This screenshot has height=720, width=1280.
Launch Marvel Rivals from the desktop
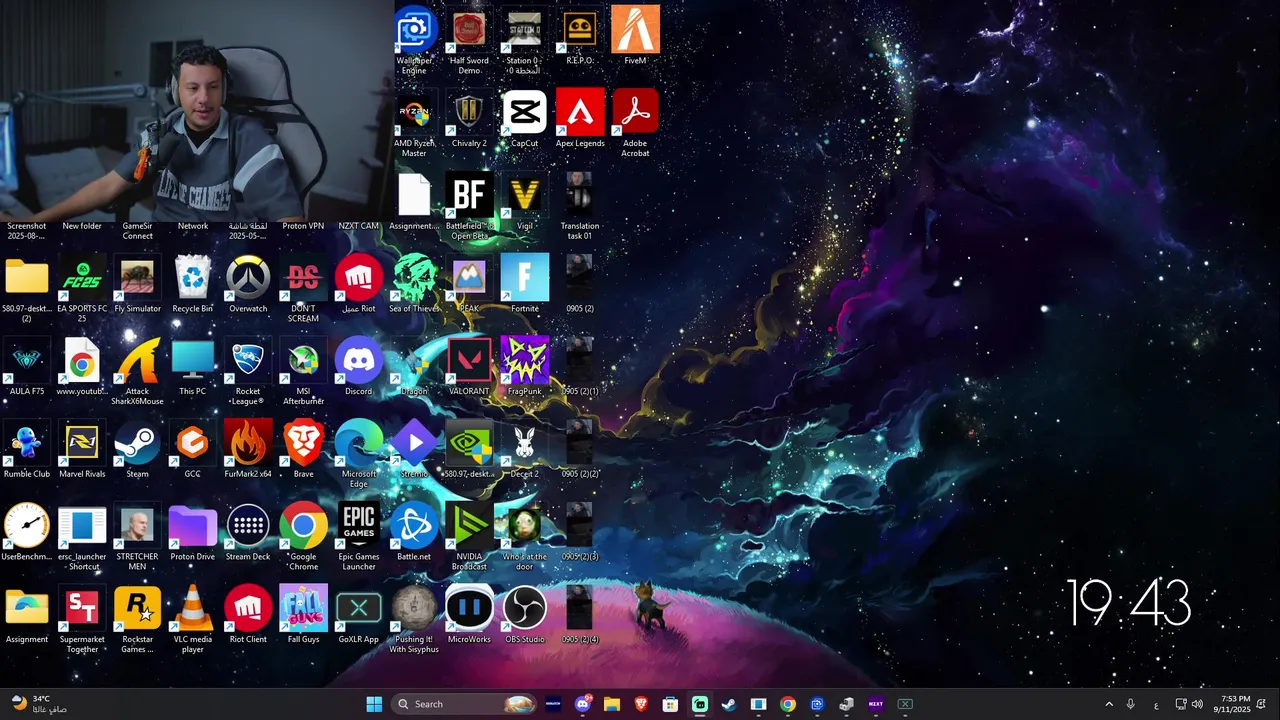pyautogui.click(x=82, y=445)
